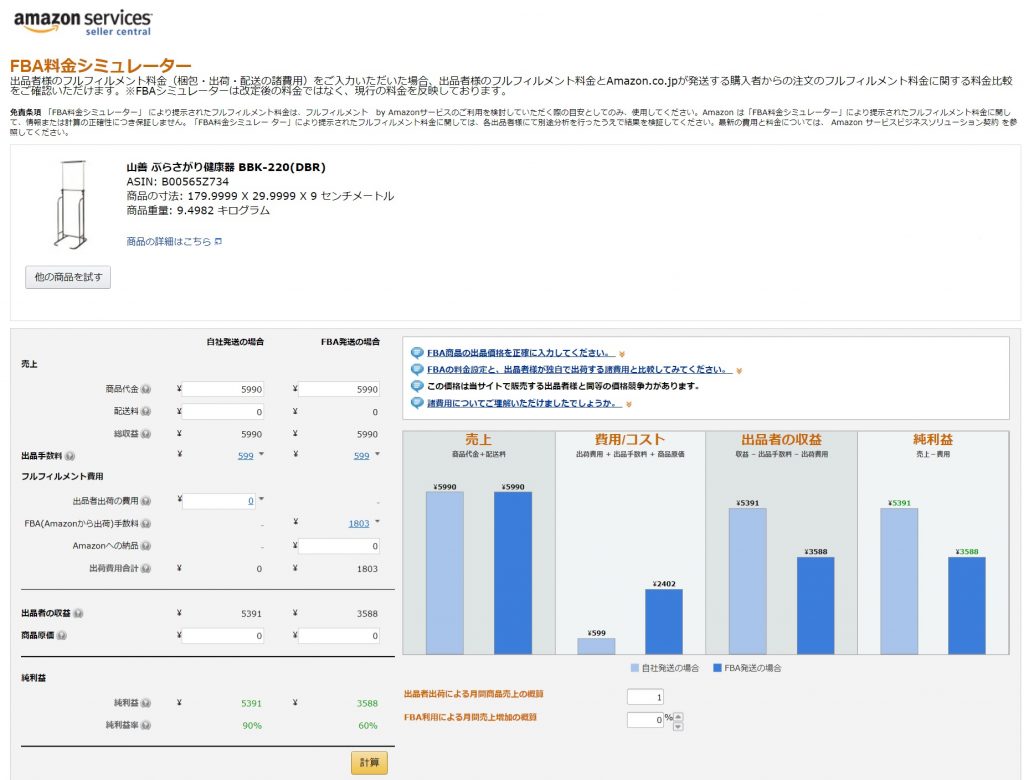The image size is (1024, 780).
Task: Click external link icon after 商品の詳細はこちら
Action: 218,242
